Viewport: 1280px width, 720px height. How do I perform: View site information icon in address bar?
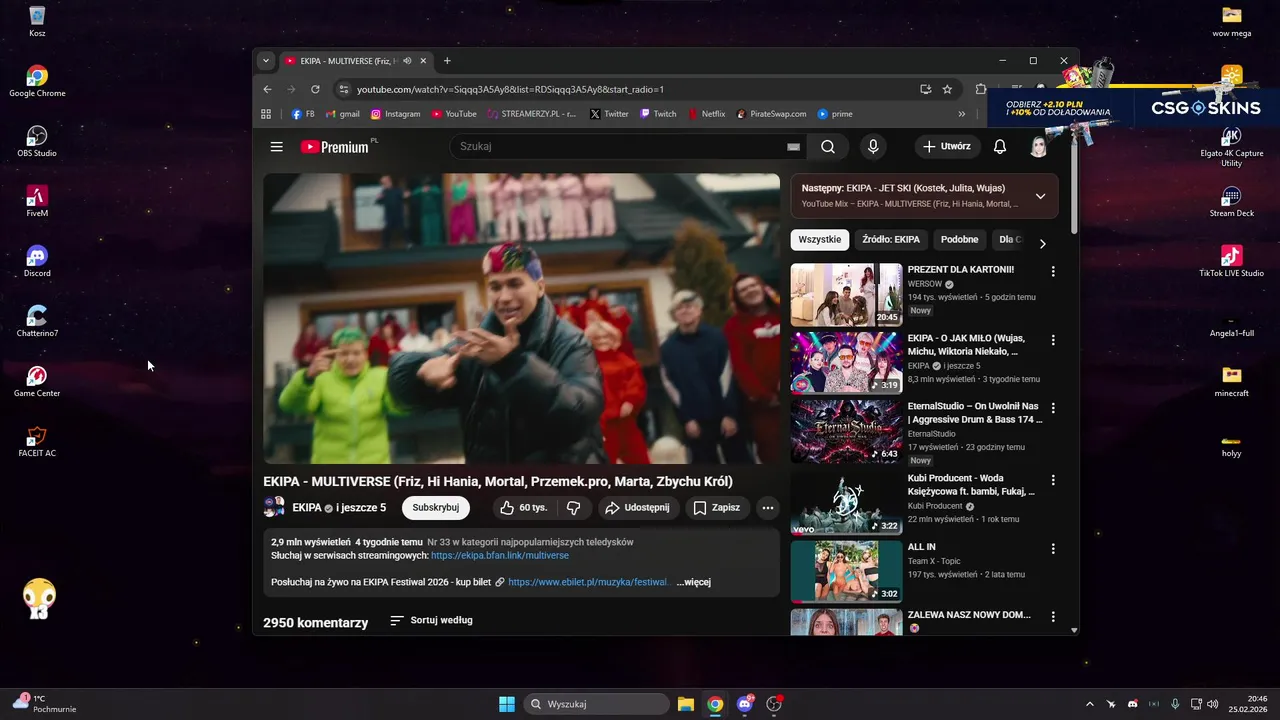[x=343, y=89]
